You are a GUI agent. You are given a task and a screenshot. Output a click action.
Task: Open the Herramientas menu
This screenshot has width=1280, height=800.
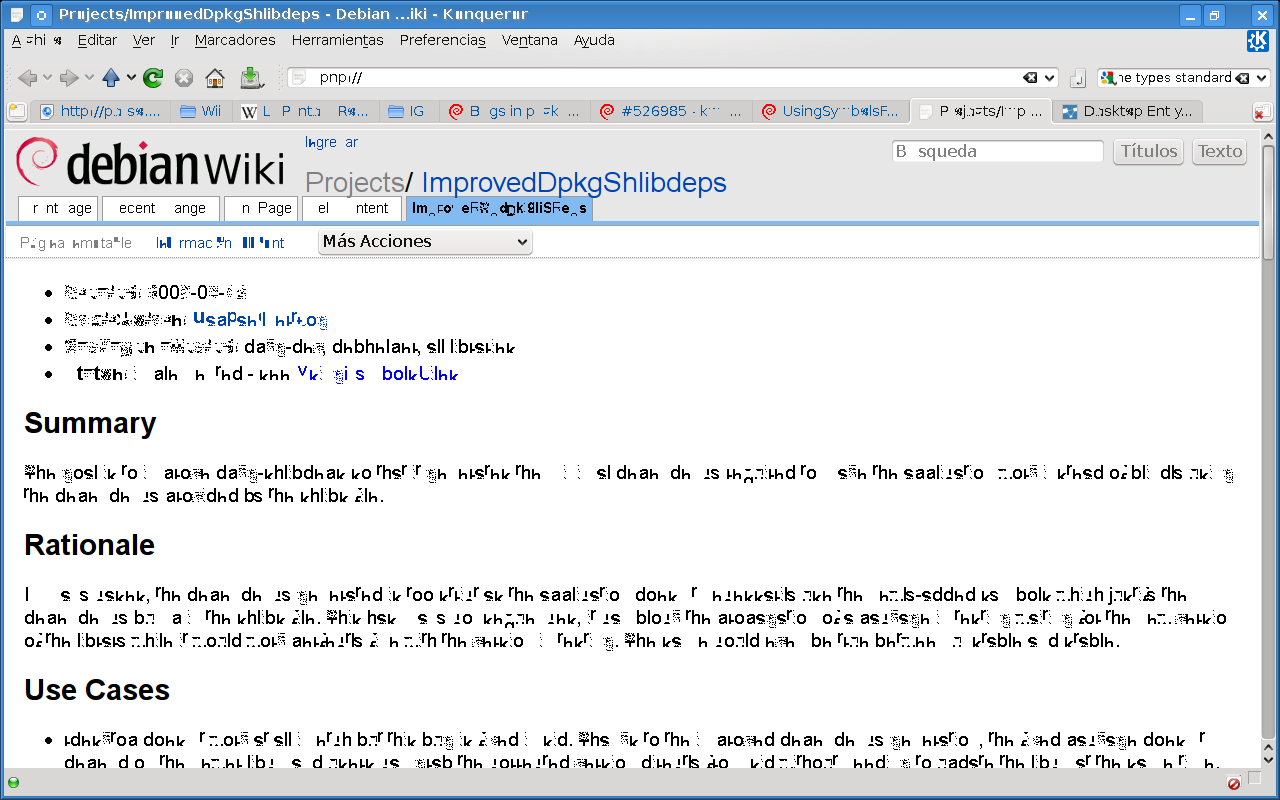337,41
